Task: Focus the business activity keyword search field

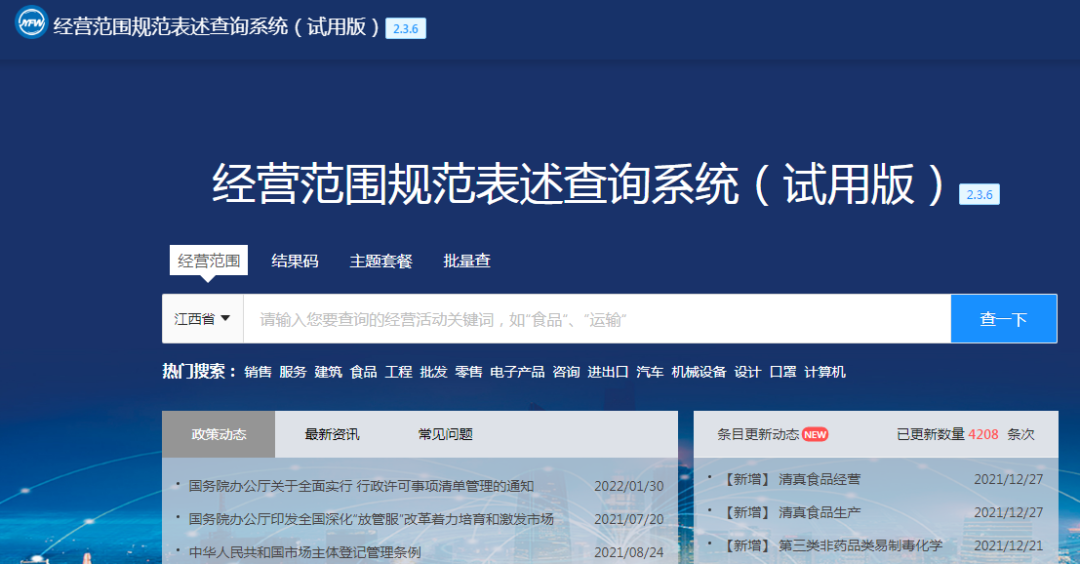Action: coord(596,319)
